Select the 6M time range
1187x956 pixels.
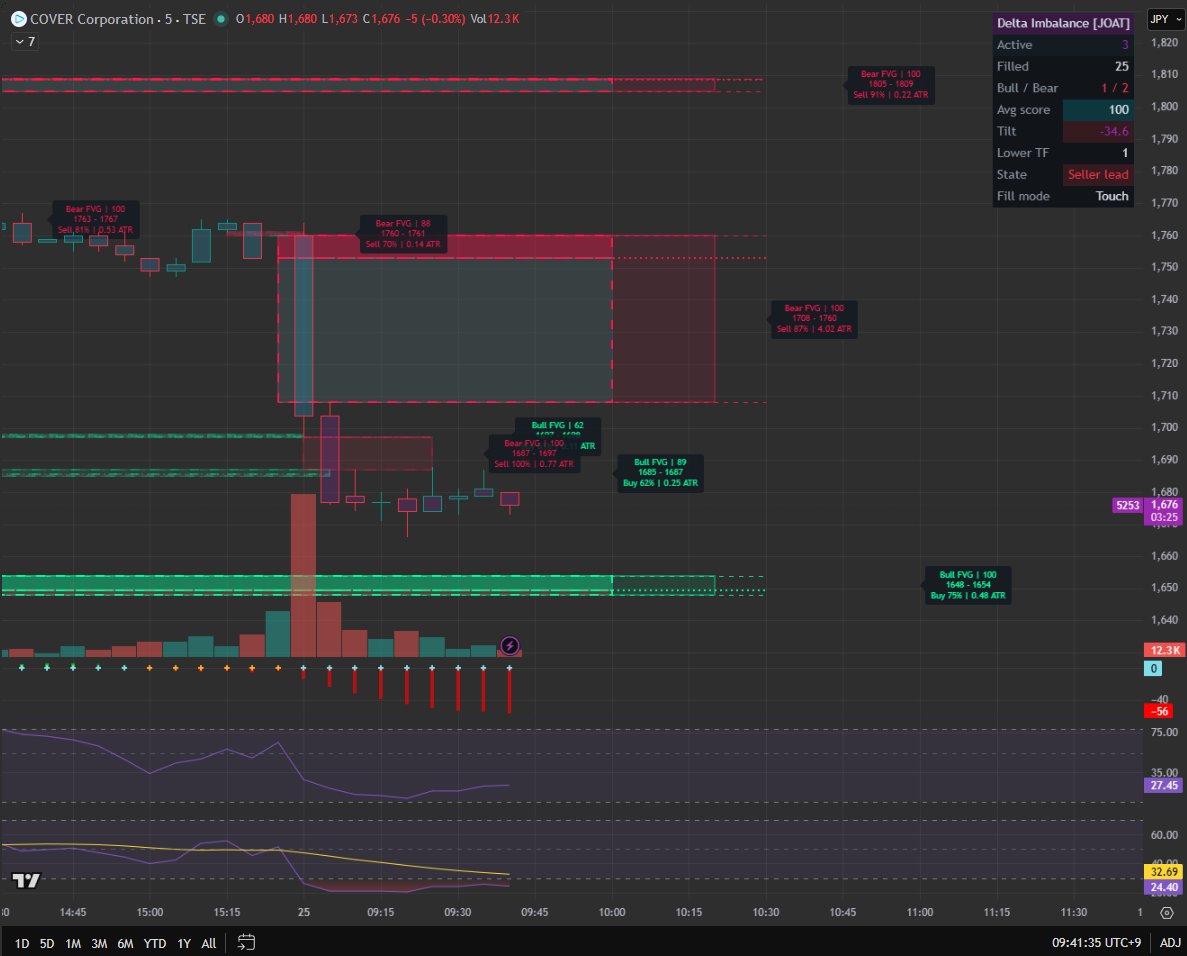point(126,943)
